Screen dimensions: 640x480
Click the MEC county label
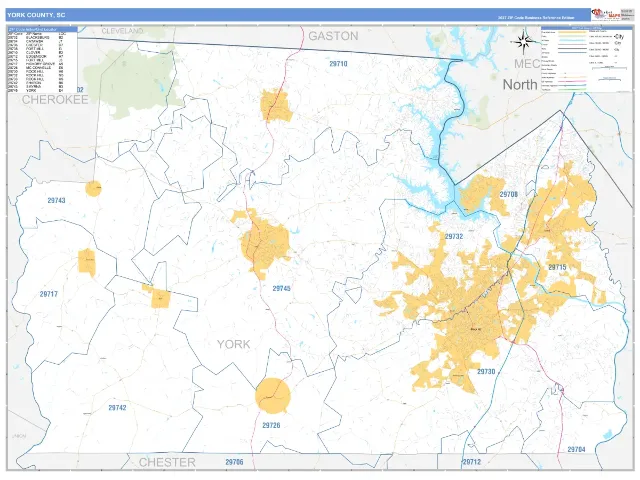(x=527, y=64)
